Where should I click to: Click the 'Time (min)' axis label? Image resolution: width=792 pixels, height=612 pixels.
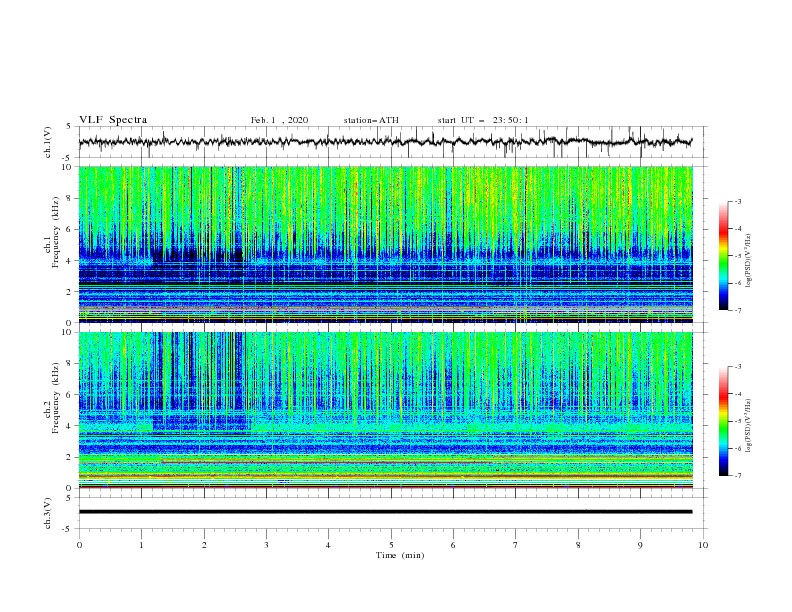click(400, 555)
